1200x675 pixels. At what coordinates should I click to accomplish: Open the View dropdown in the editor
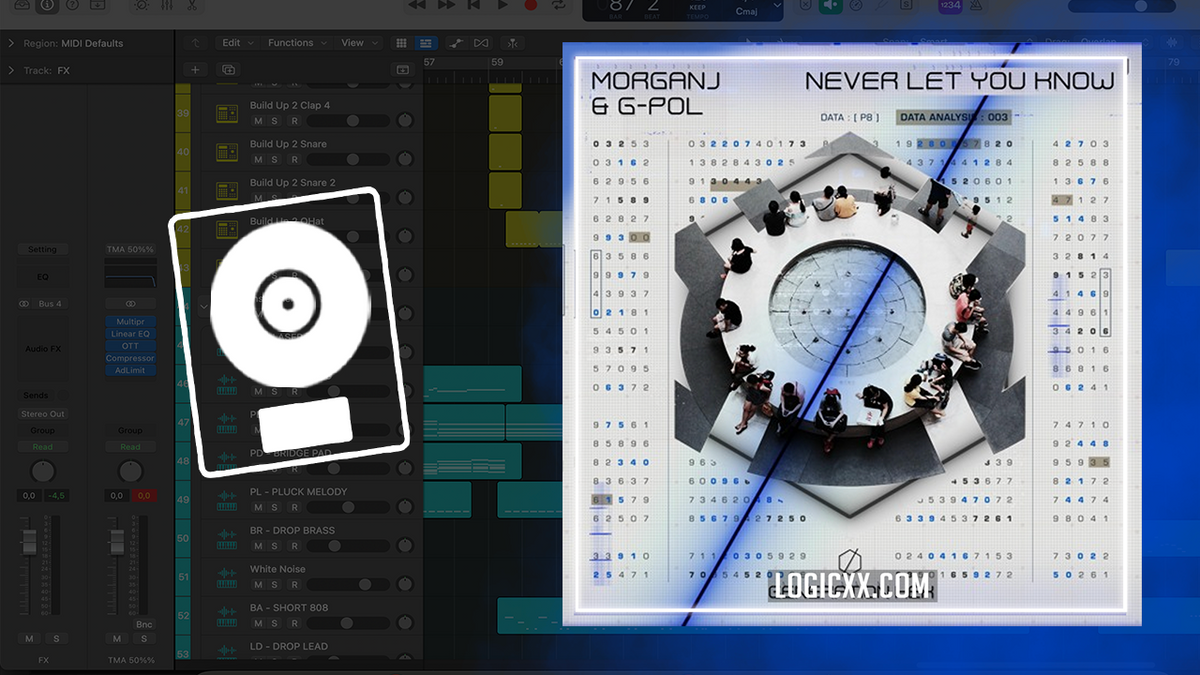(352, 43)
